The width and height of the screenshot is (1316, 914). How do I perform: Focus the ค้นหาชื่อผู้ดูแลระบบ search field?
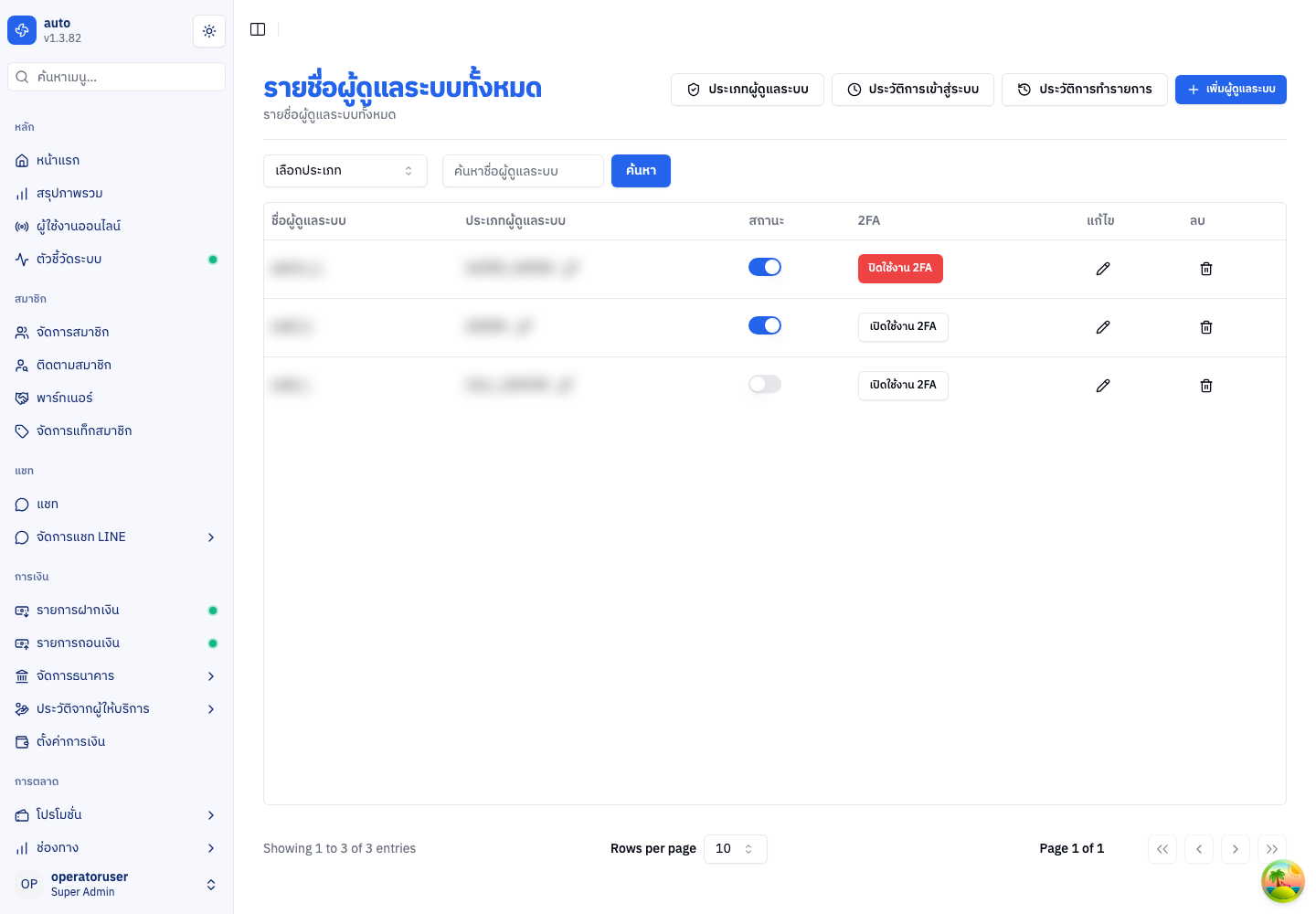click(x=523, y=171)
